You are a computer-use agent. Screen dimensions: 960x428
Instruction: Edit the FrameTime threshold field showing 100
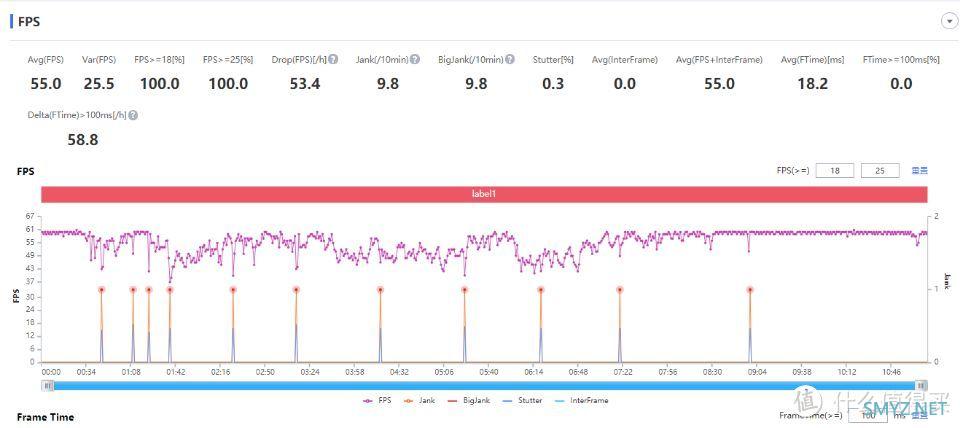(x=868, y=416)
